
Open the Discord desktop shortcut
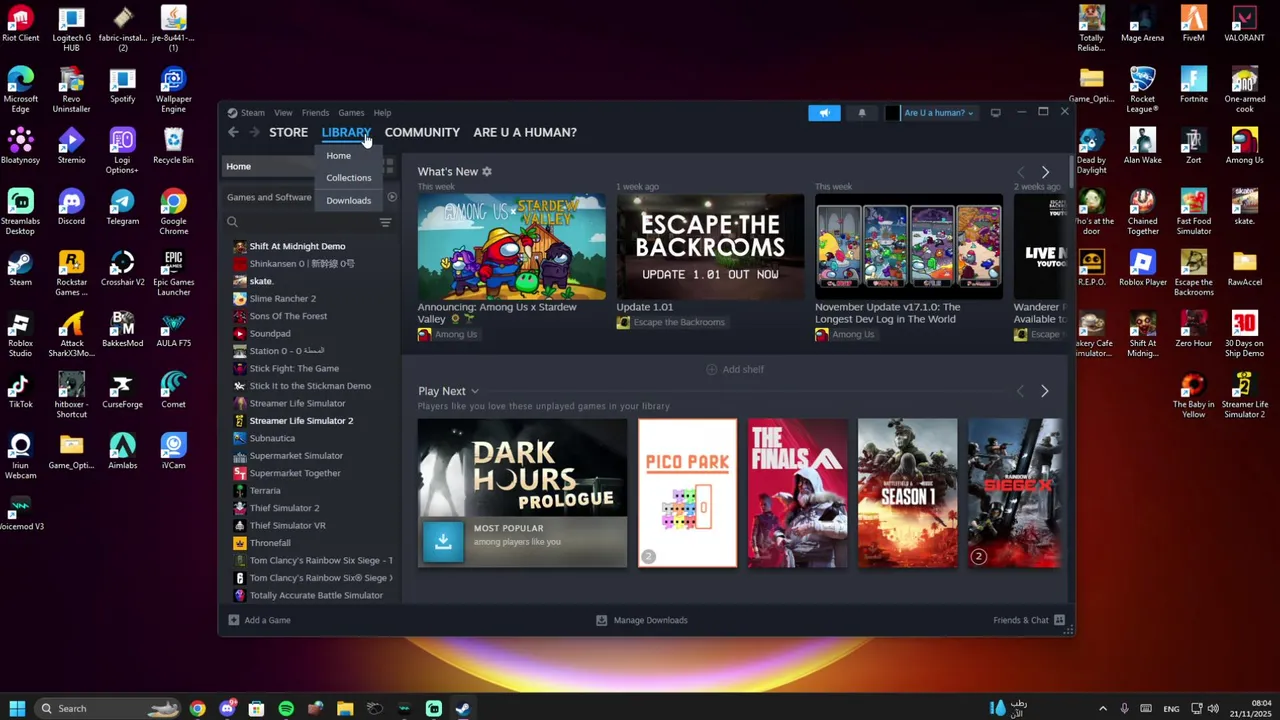point(71,208)
